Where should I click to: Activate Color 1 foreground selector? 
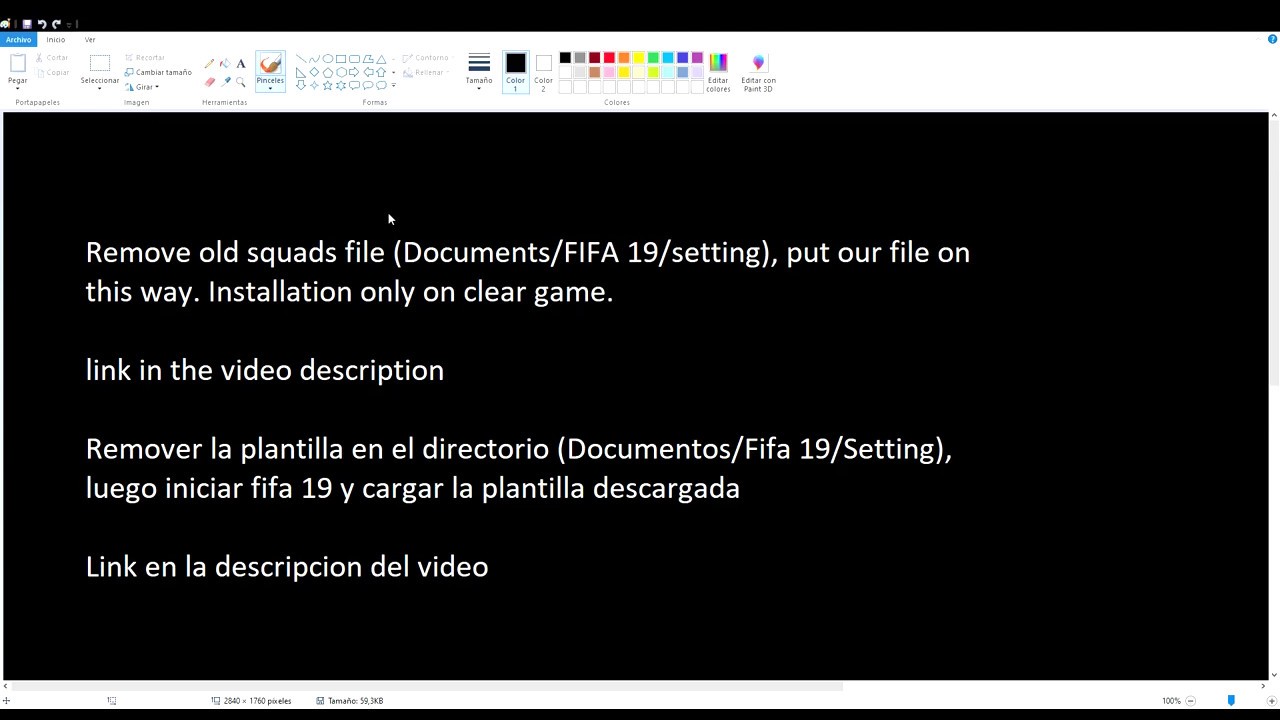tap(515, 72)
